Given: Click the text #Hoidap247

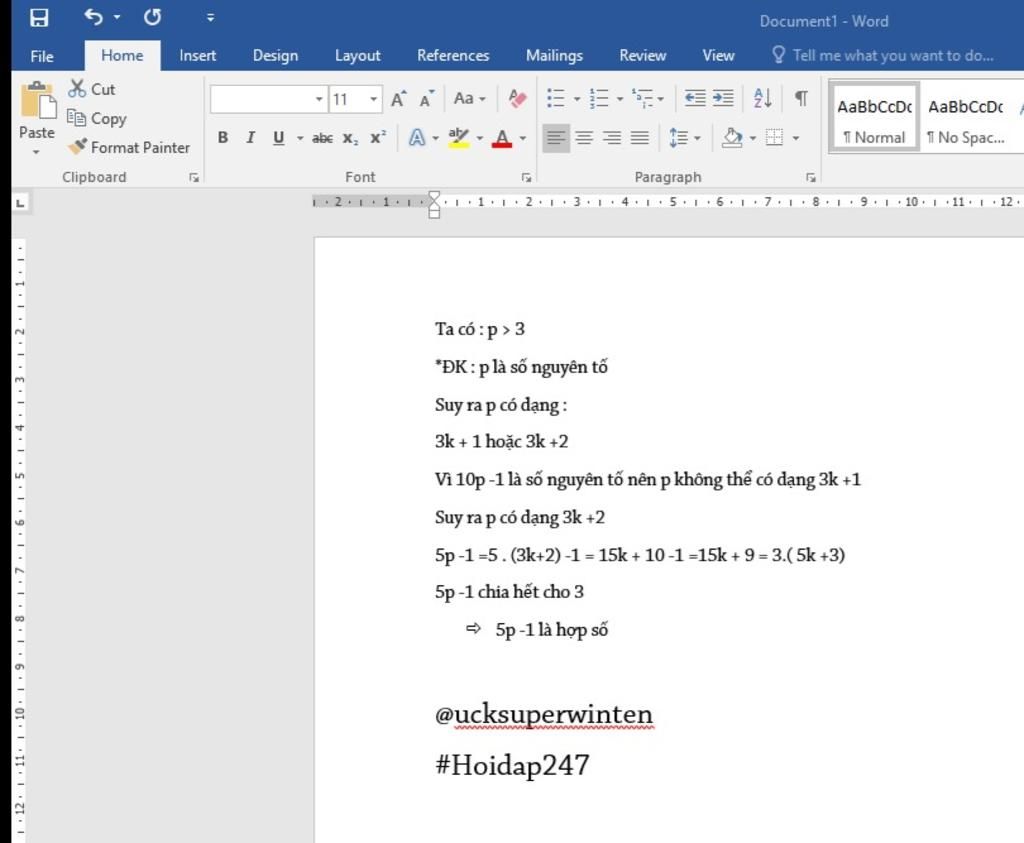Looking at the screenshot, I should [x=512, y=765].
